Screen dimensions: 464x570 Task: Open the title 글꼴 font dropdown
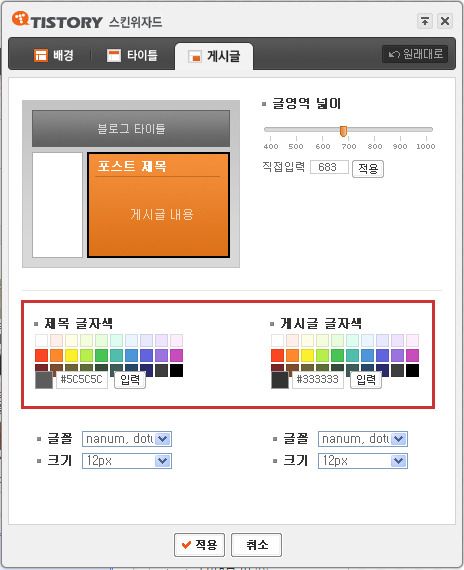[127, 439]
